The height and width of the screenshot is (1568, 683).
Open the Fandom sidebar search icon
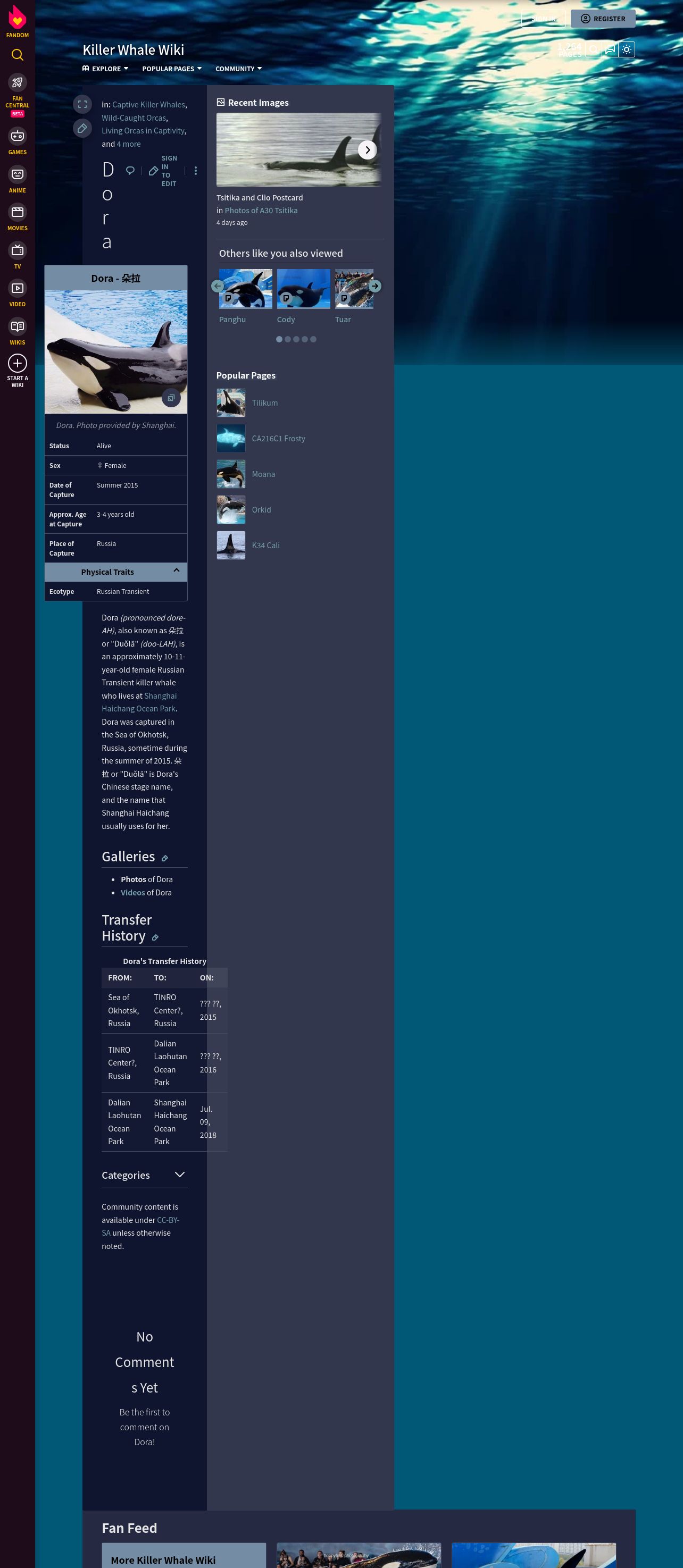(18, 55)
